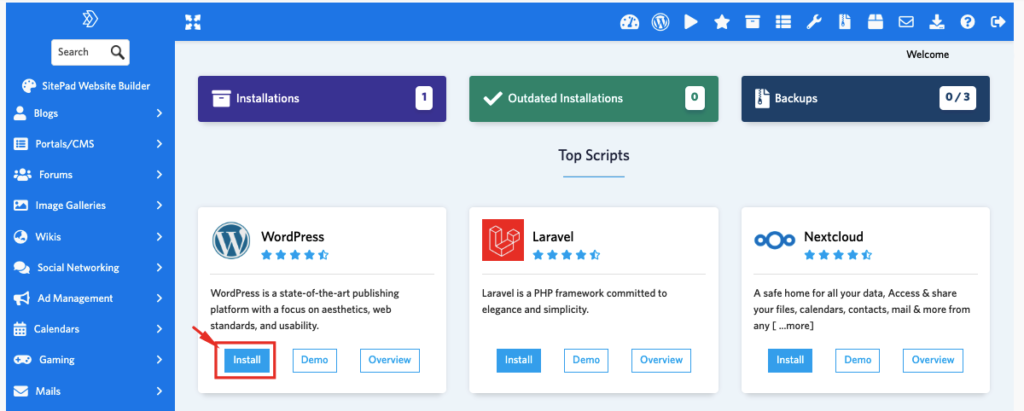Click the Nextcloud star rating
1024x411 pixels.
[838, 255]
